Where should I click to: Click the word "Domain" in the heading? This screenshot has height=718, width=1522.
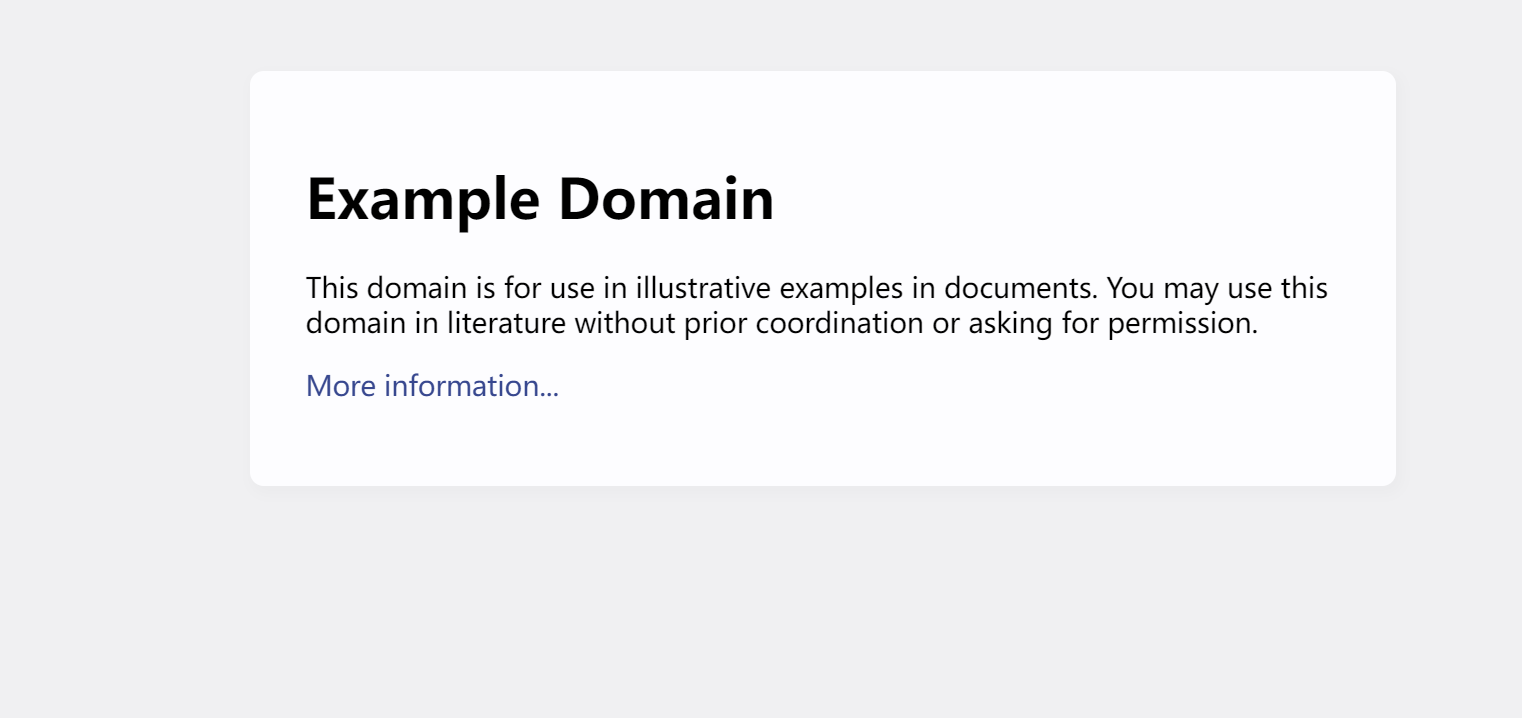click(666, 198)
